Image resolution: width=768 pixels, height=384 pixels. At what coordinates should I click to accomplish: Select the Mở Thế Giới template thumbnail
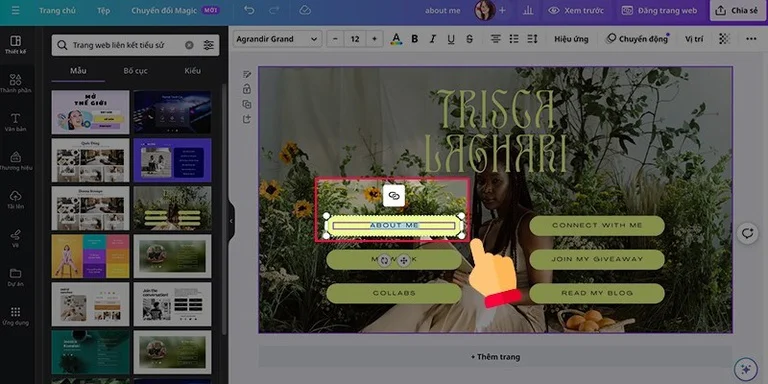91,112
